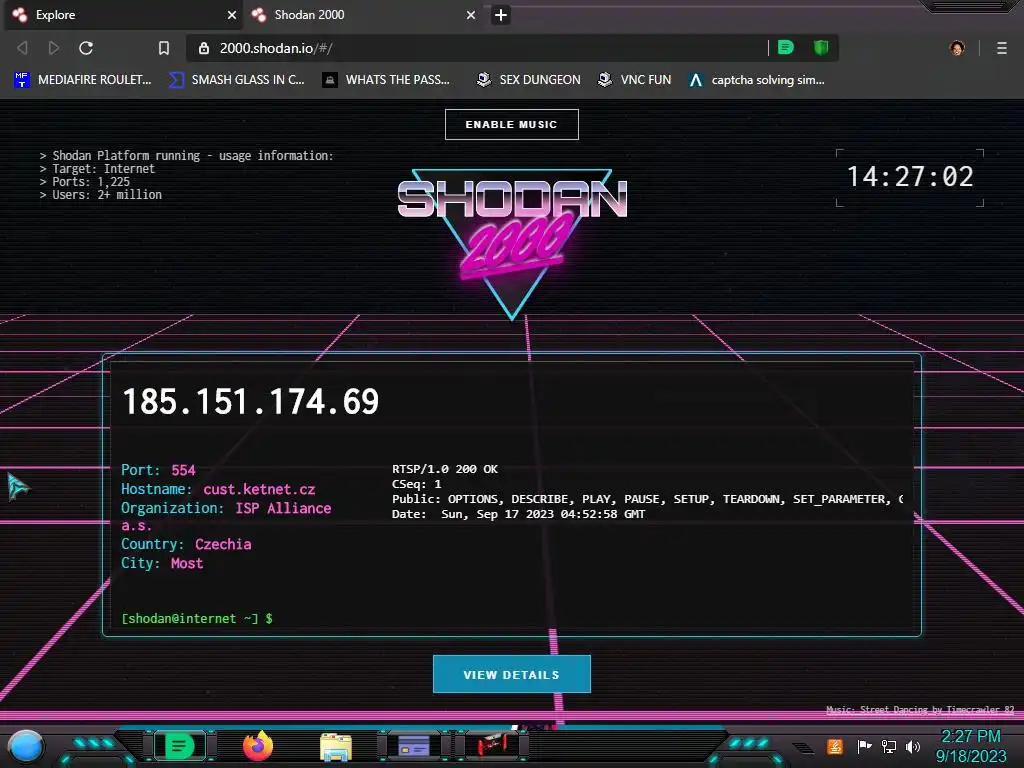Screen dimensions: 1024x768
Task: Click the [shodan@internet ~] $ prompt
Action: pos(197,618)
